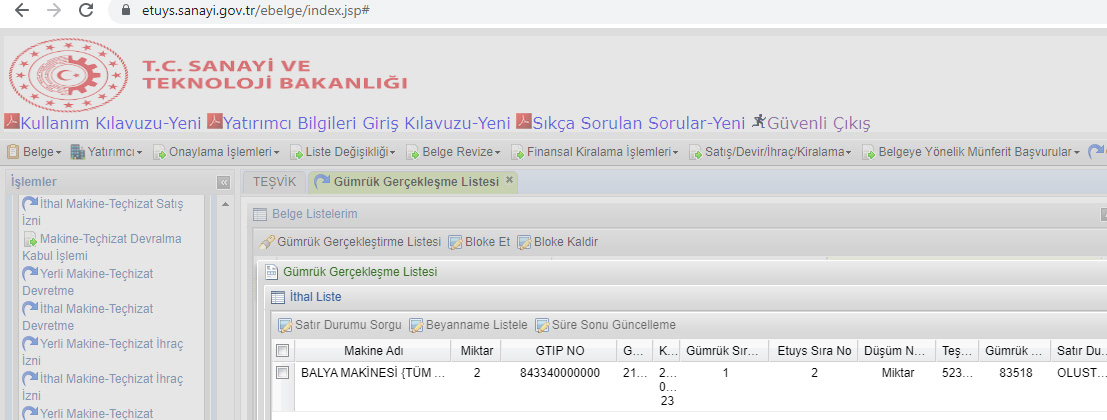The width and height of the screenshot is (1107, 420).
Task: Click Satır Durumu Sorgu button
Action: point(340,325)
